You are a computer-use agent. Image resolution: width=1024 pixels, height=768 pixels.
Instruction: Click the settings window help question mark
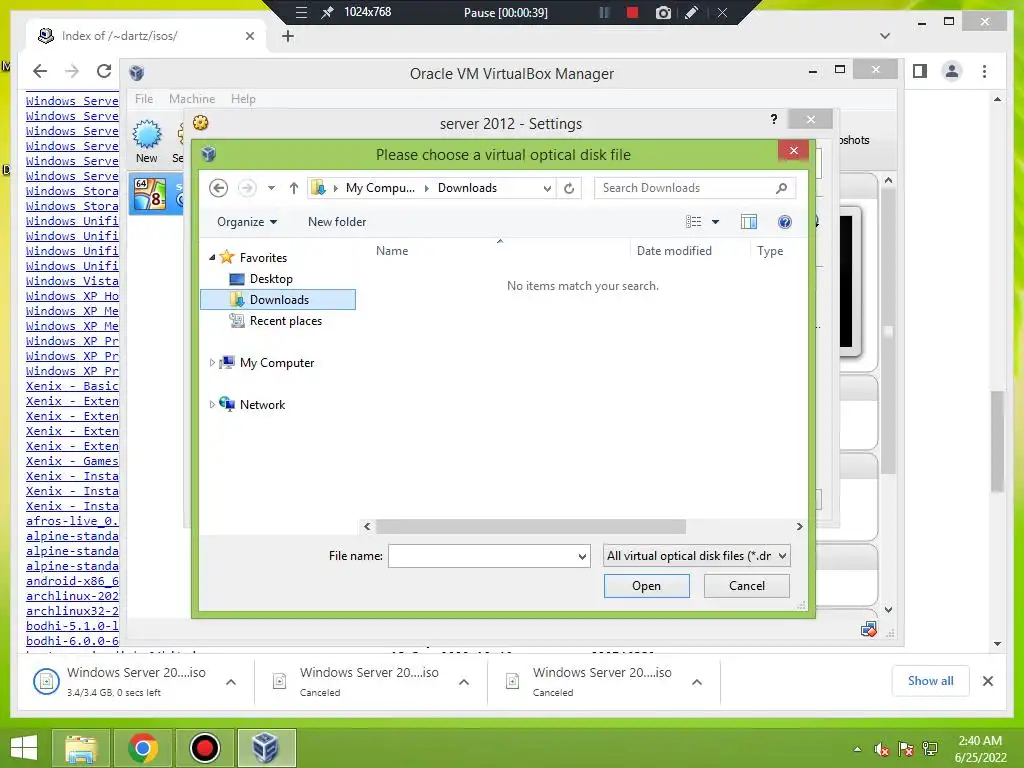coord(774,119)
